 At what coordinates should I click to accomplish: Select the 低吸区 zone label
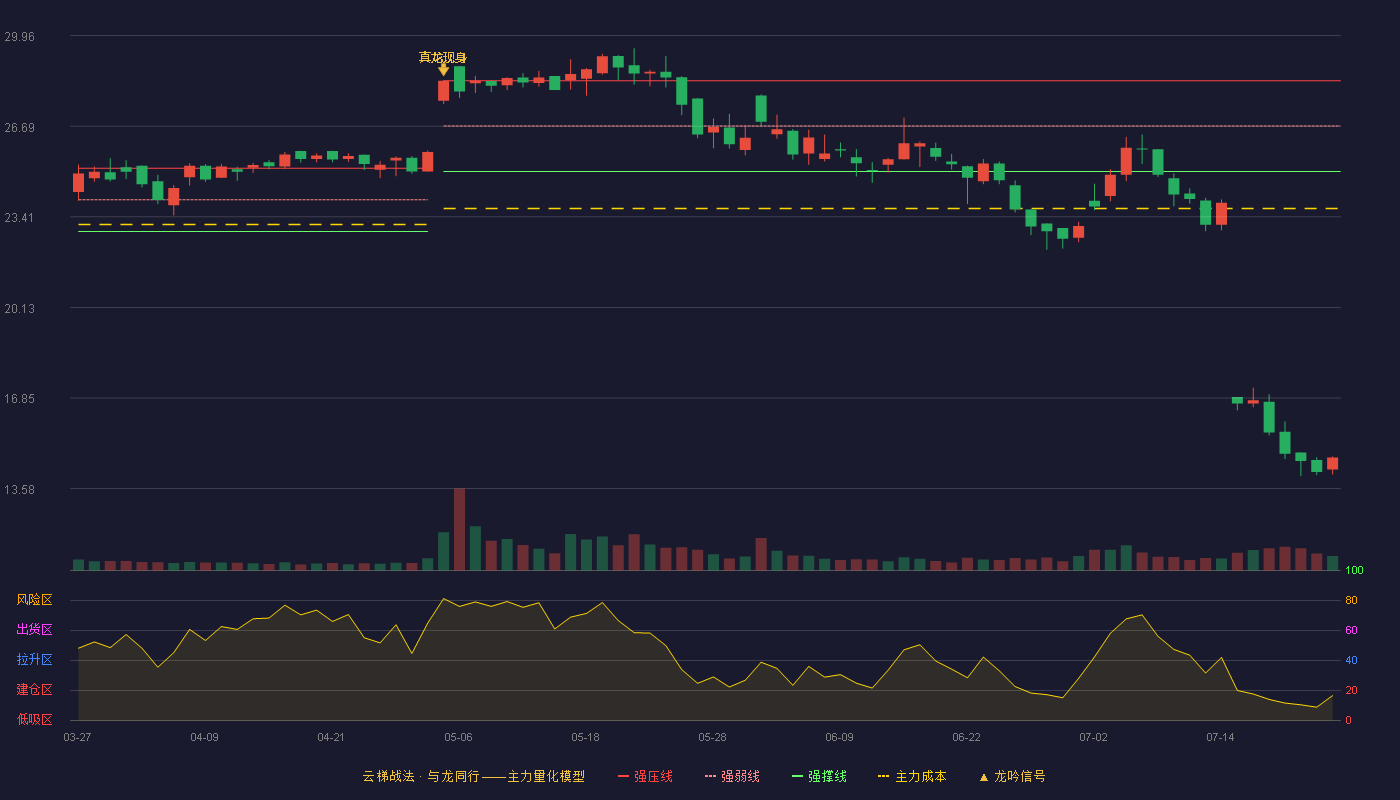coord(34,720)
